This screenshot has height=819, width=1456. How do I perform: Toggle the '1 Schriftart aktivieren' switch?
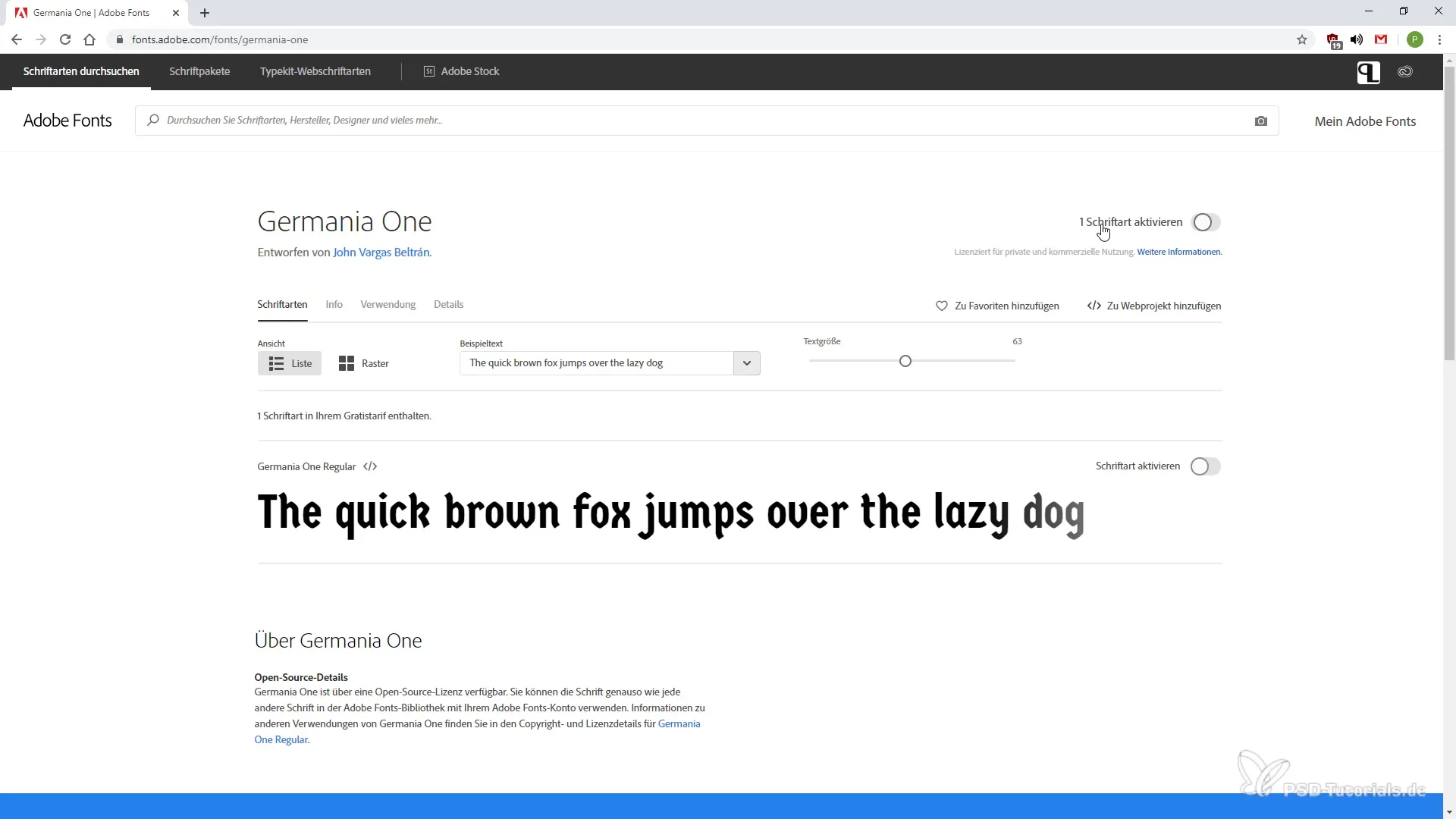pos(1206,222)
